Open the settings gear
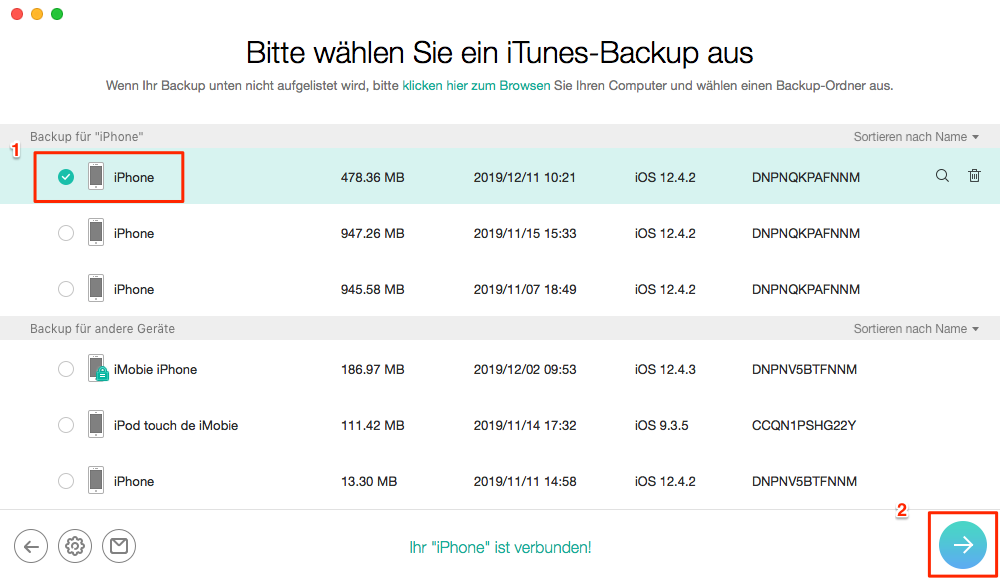 coord(74,546)
